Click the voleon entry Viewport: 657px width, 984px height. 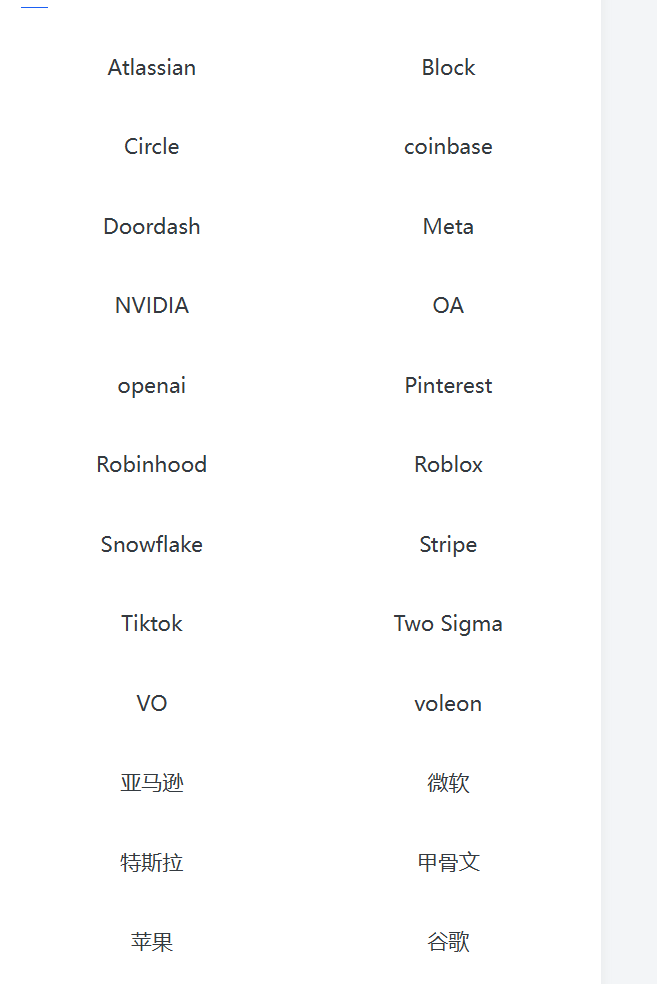tap(448, 704)
